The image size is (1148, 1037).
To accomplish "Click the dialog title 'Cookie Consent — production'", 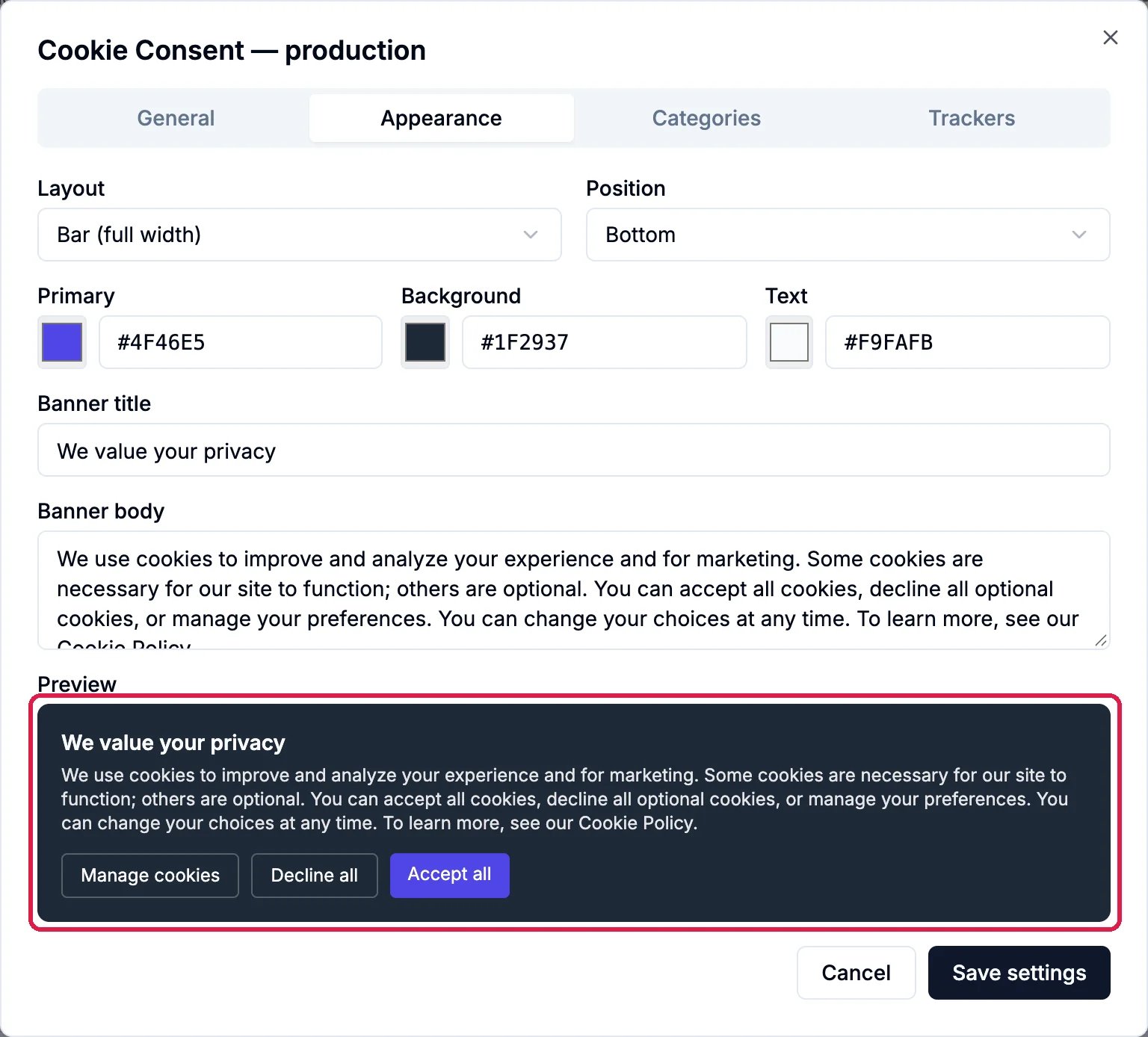I will click(x=232, y=50).
